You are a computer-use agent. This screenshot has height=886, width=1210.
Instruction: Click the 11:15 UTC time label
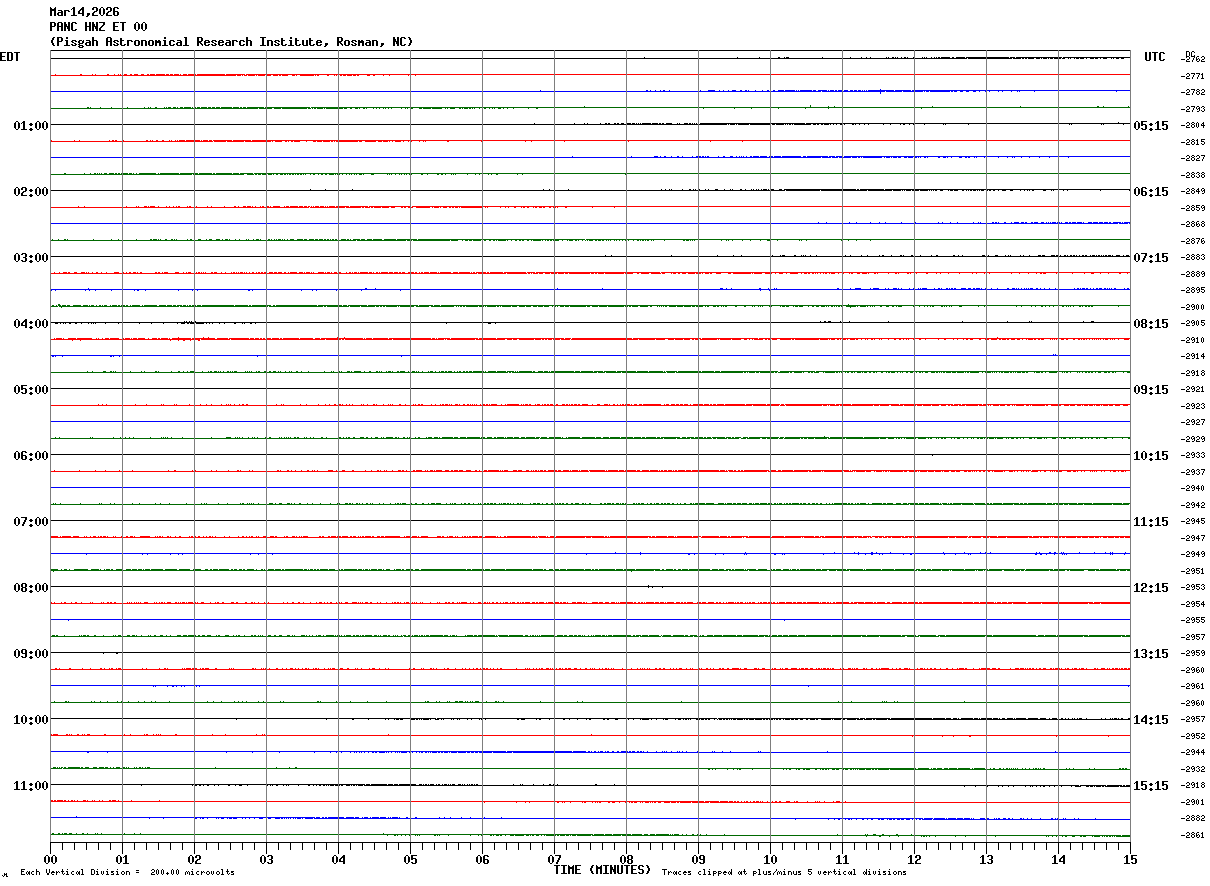pyautogui.click(x=1151, y=522)
